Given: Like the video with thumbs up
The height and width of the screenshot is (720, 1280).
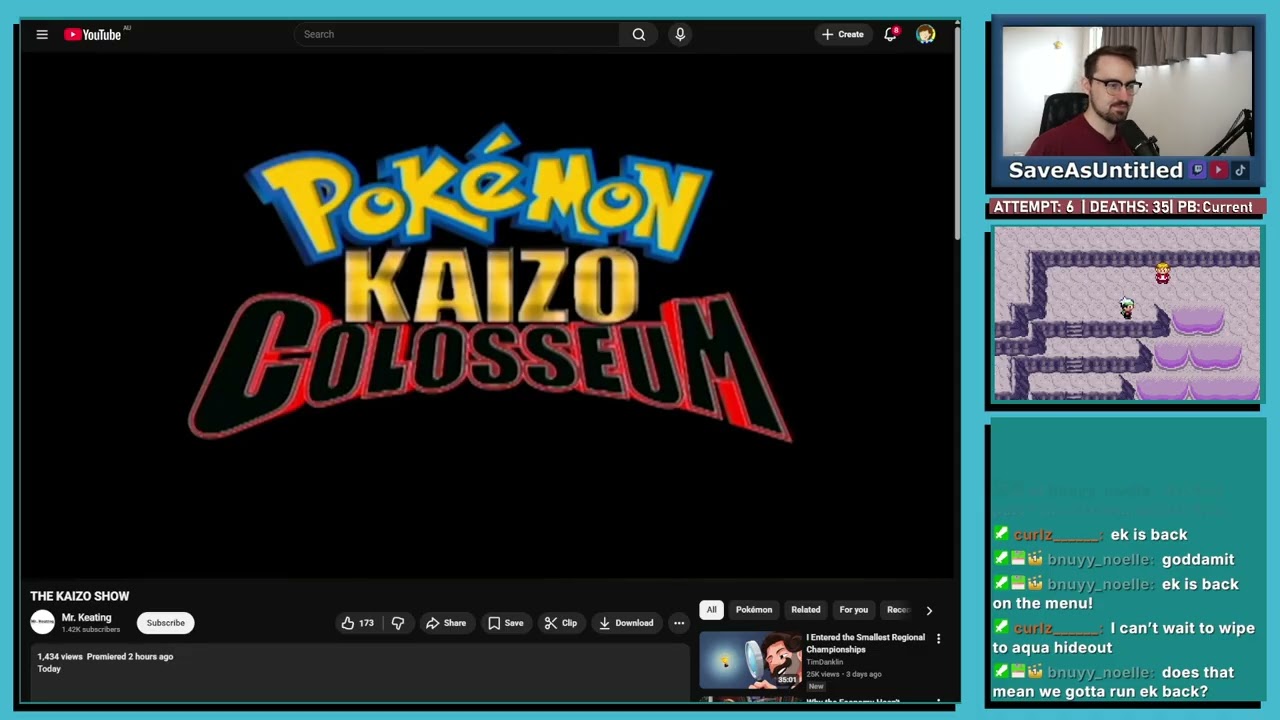Looking at the screenshot, I should (348, 623).
